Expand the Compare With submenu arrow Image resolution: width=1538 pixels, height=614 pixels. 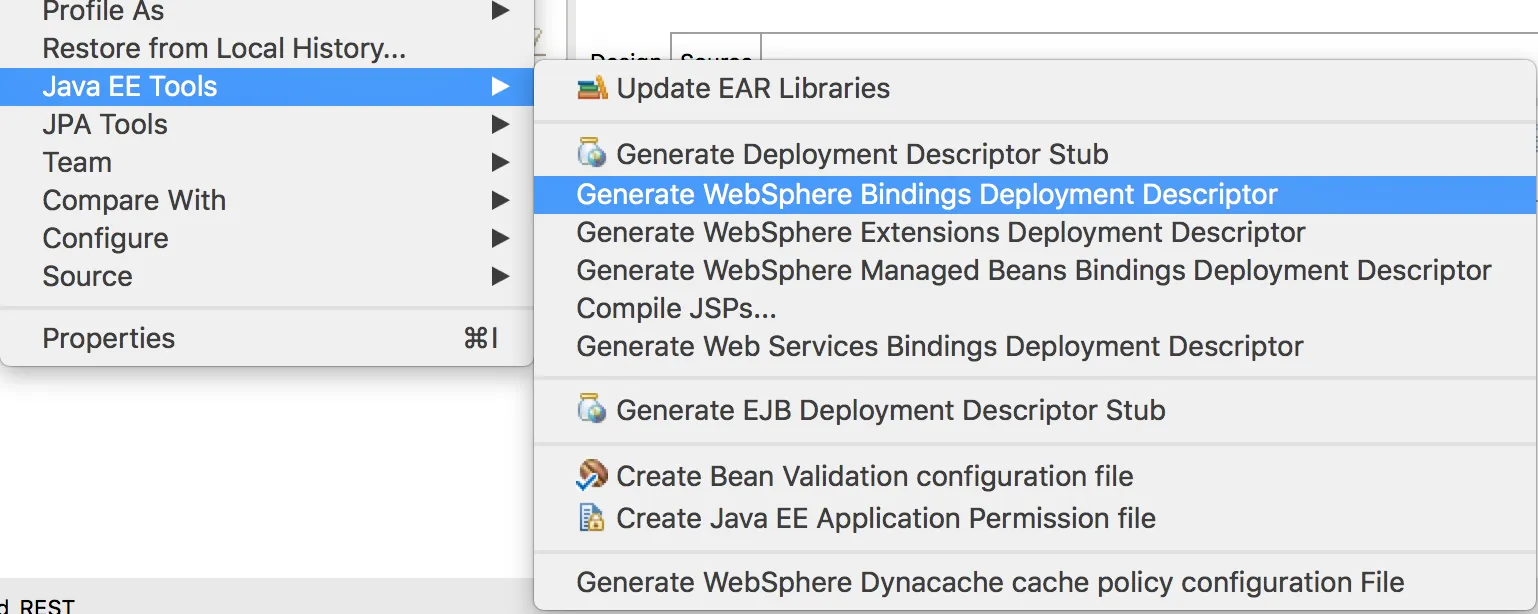[501, 201]
